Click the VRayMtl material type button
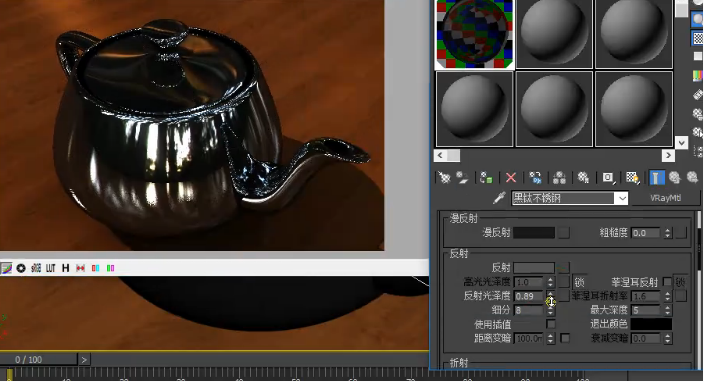Screen dimensions: 704x382 coord(665,198)
